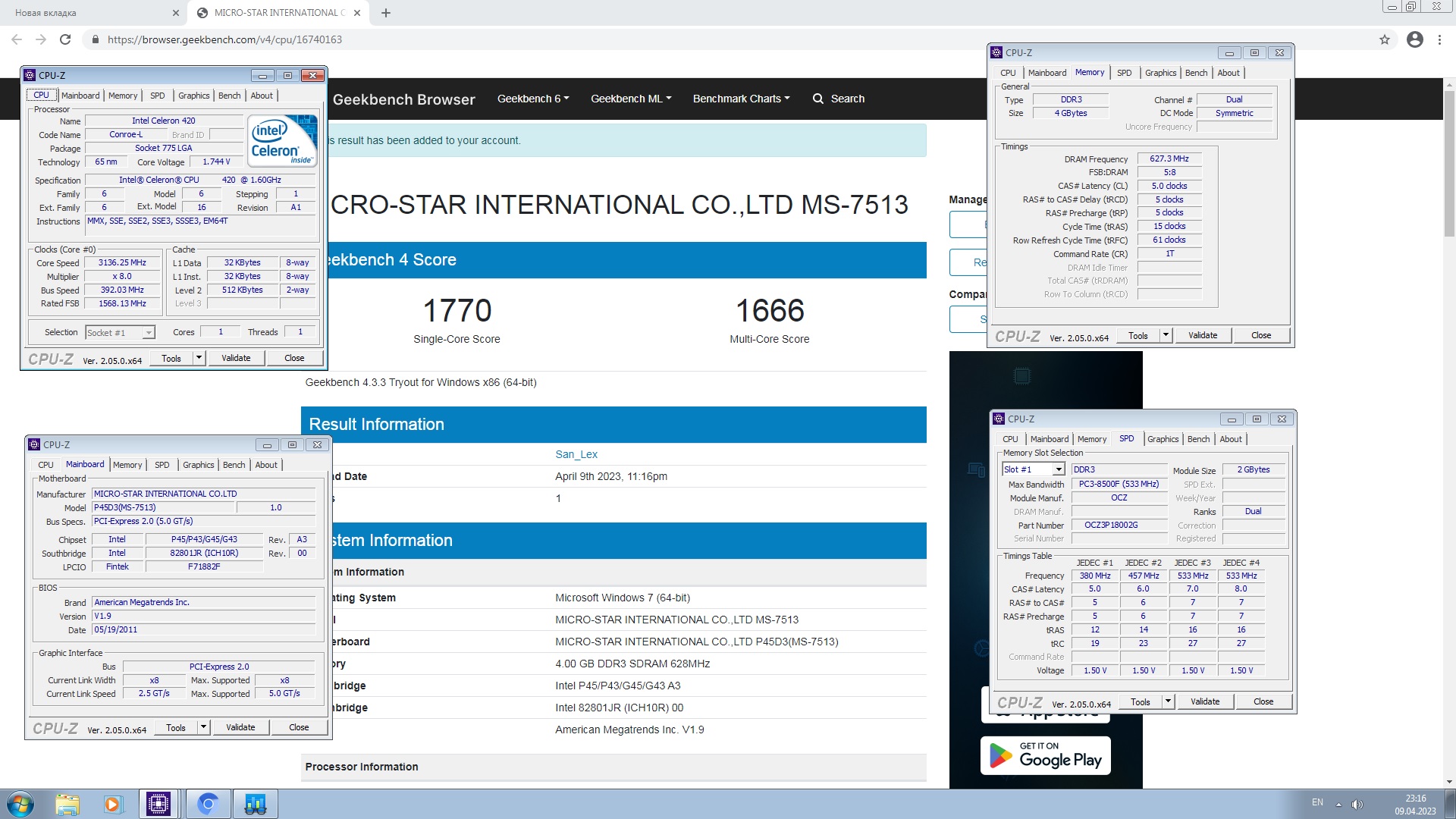
Task: Open the Windows Start button
Action: (20, 804)
